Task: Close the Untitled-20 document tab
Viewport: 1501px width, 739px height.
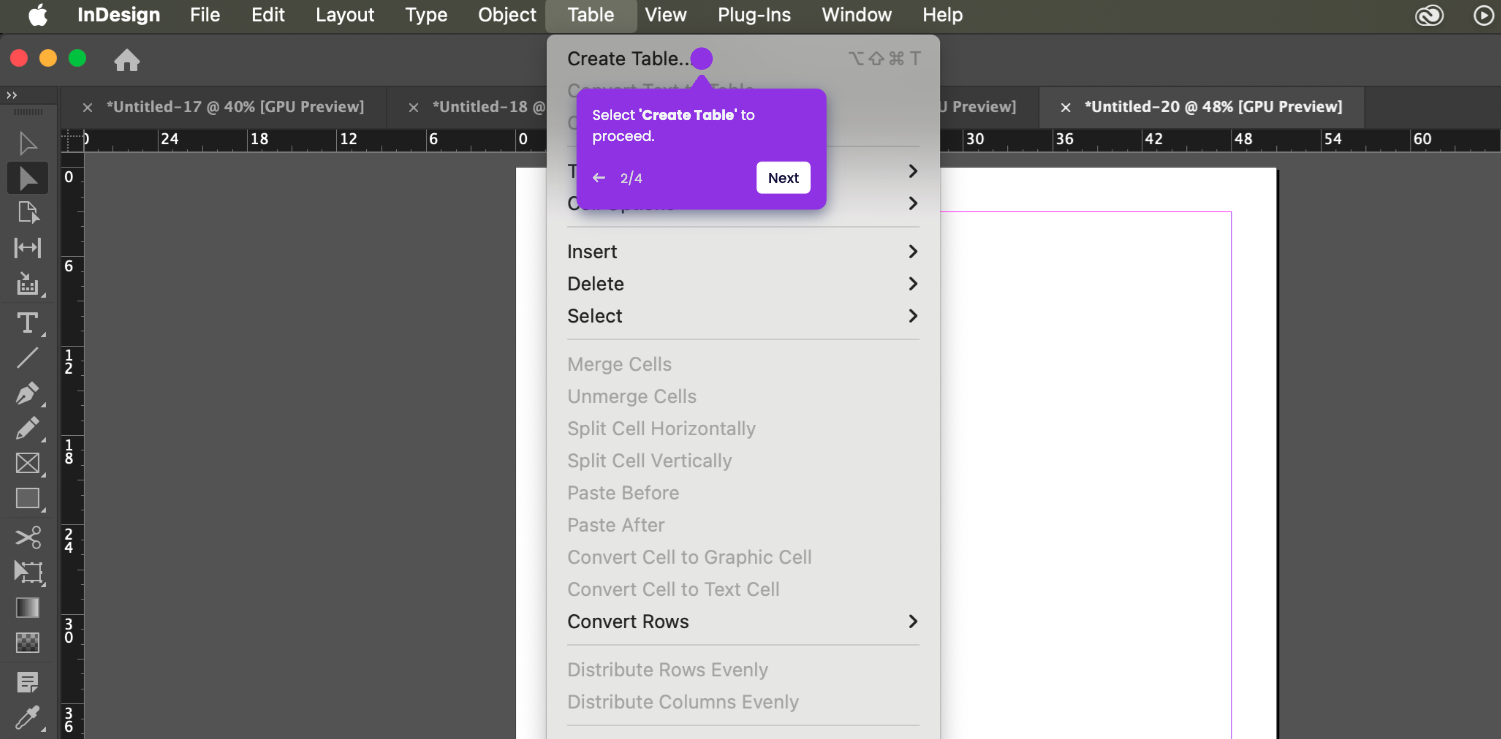Action: click(1065, 107)
